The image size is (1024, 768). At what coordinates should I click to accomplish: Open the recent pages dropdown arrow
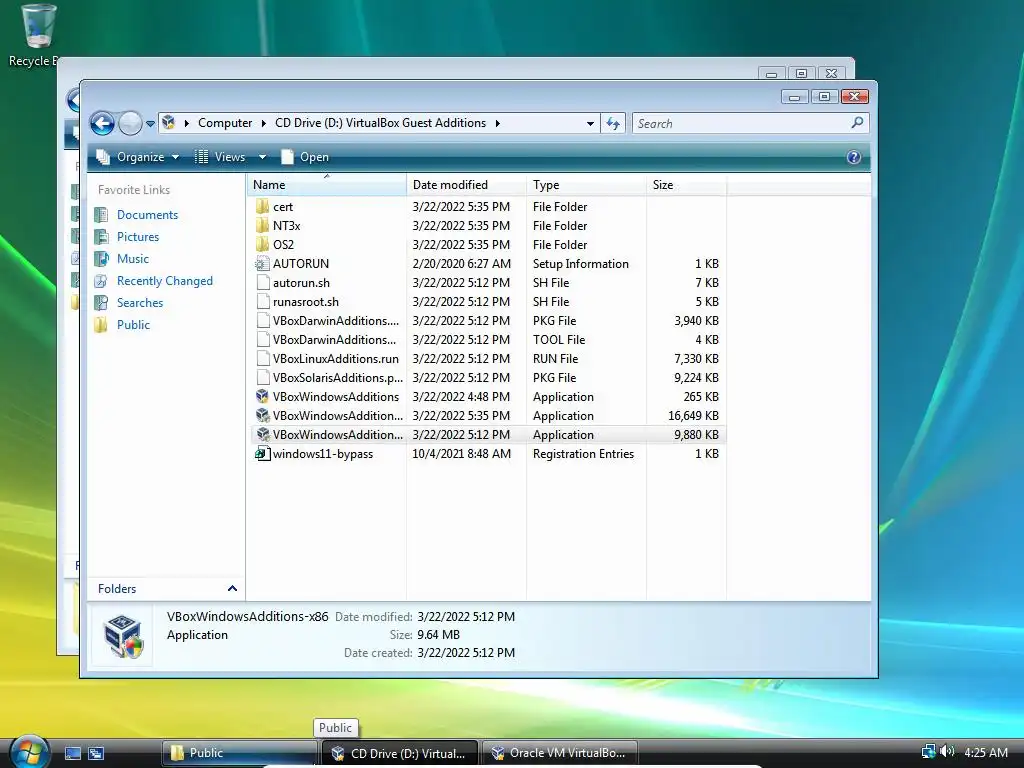coord(150,123)
